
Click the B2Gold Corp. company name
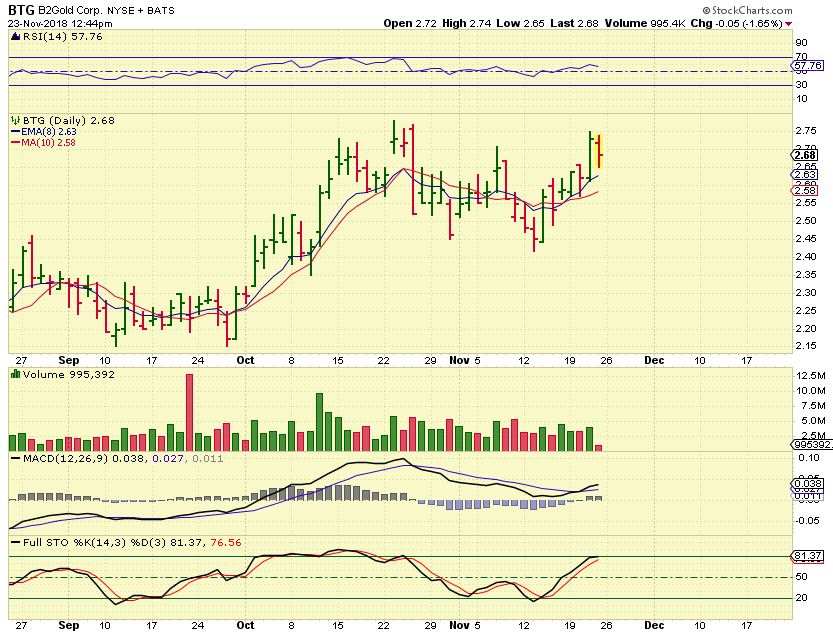click(71, 11)
